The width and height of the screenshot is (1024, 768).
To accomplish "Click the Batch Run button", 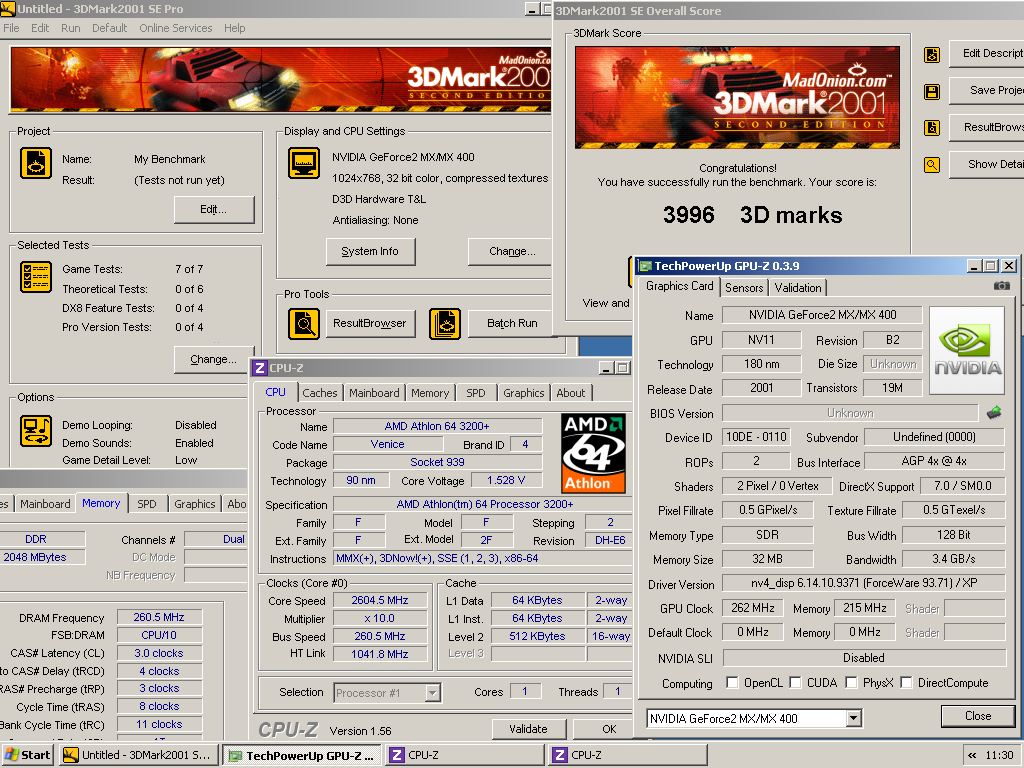I will tap(511, 324).
